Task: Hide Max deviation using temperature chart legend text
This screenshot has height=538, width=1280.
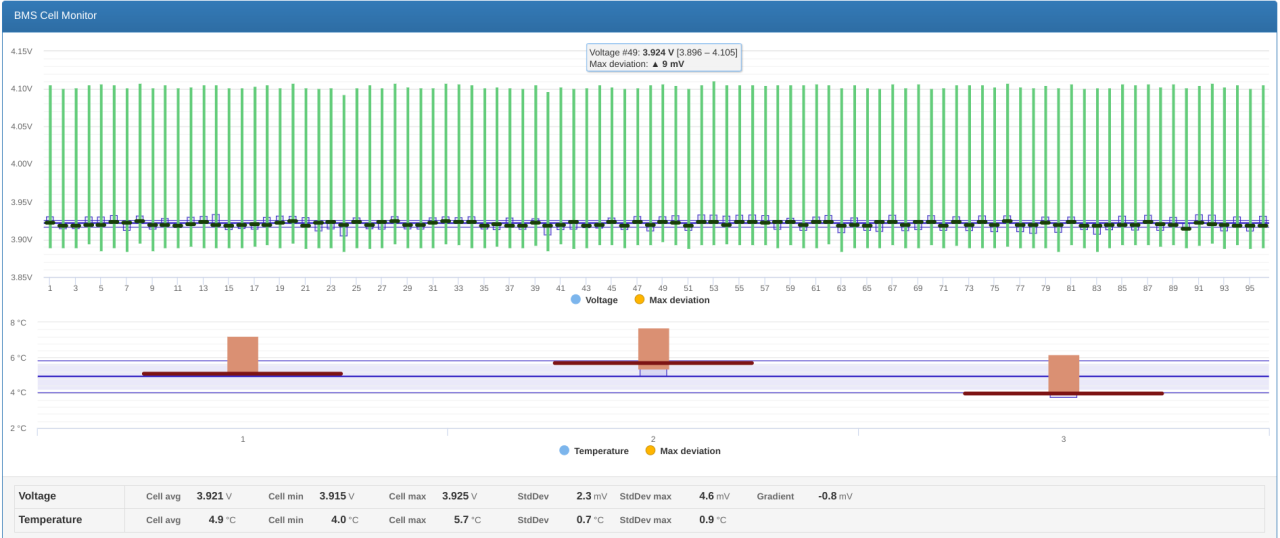Action: (690, 451)
